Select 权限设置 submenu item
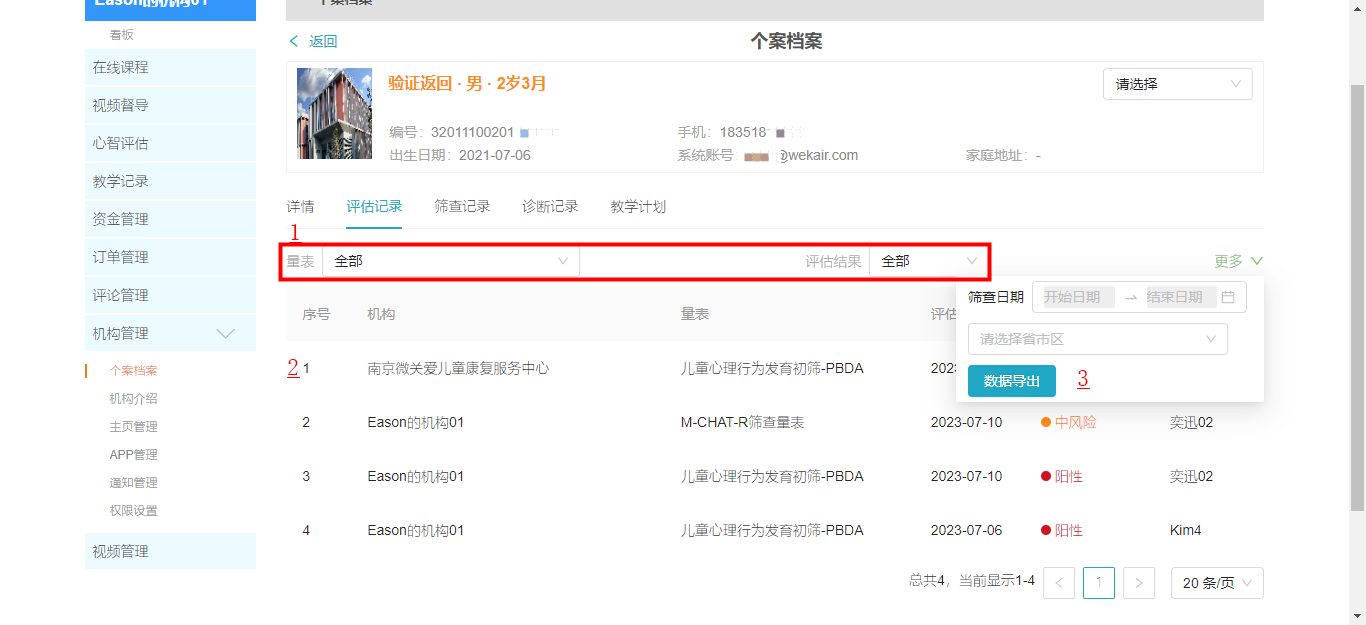Screen dimensions: 1366x625 tap(133, 511)
